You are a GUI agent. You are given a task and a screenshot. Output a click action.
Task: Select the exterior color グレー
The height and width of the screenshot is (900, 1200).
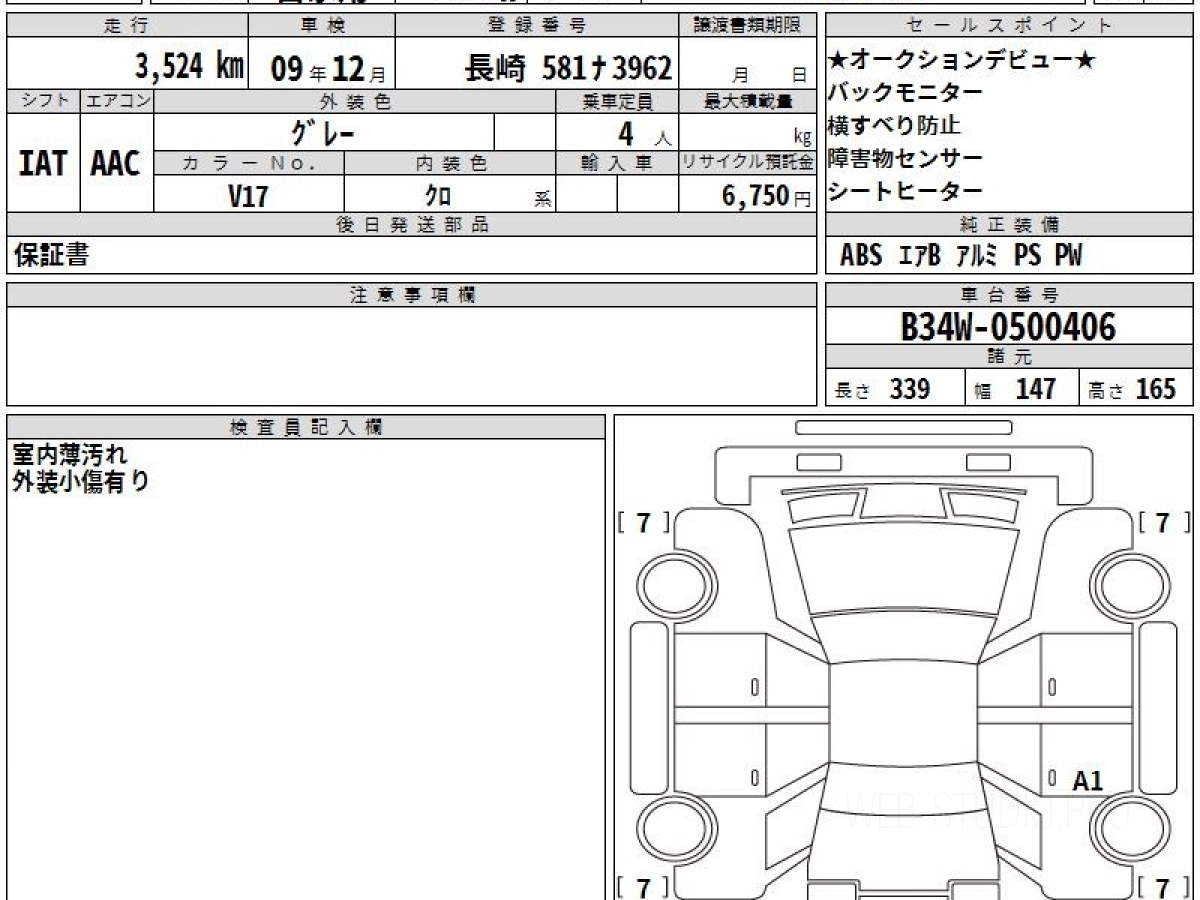point(323,132)
